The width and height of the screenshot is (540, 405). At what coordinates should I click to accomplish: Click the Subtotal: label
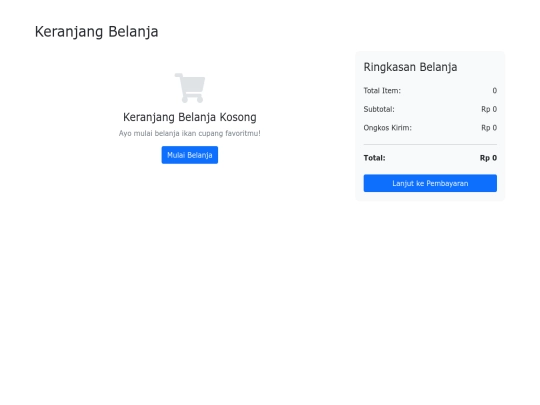pos(379,109)
